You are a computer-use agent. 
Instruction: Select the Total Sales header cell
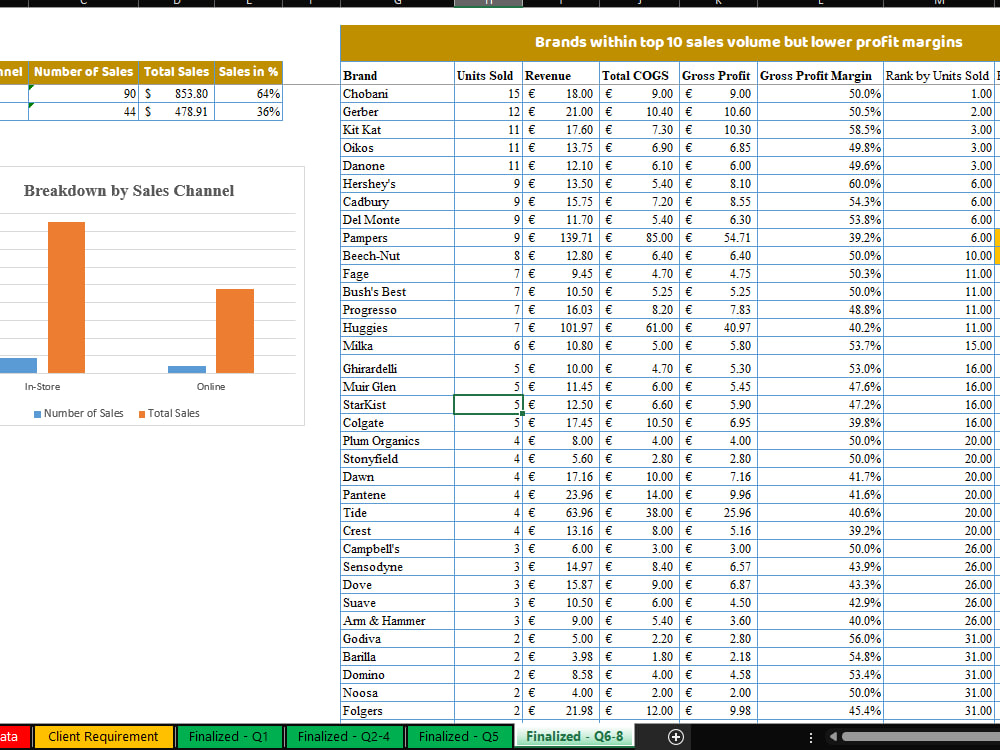[177, 72]
